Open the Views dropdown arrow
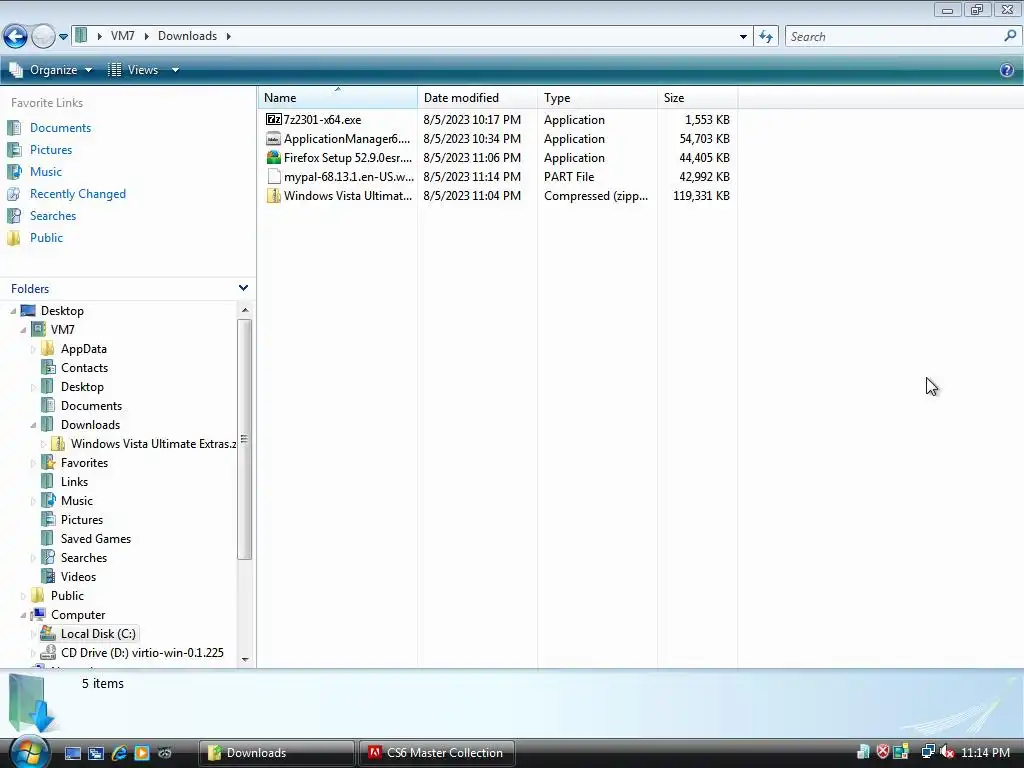The width and height of the screenshot is (1024, 768). click(175, 70)
